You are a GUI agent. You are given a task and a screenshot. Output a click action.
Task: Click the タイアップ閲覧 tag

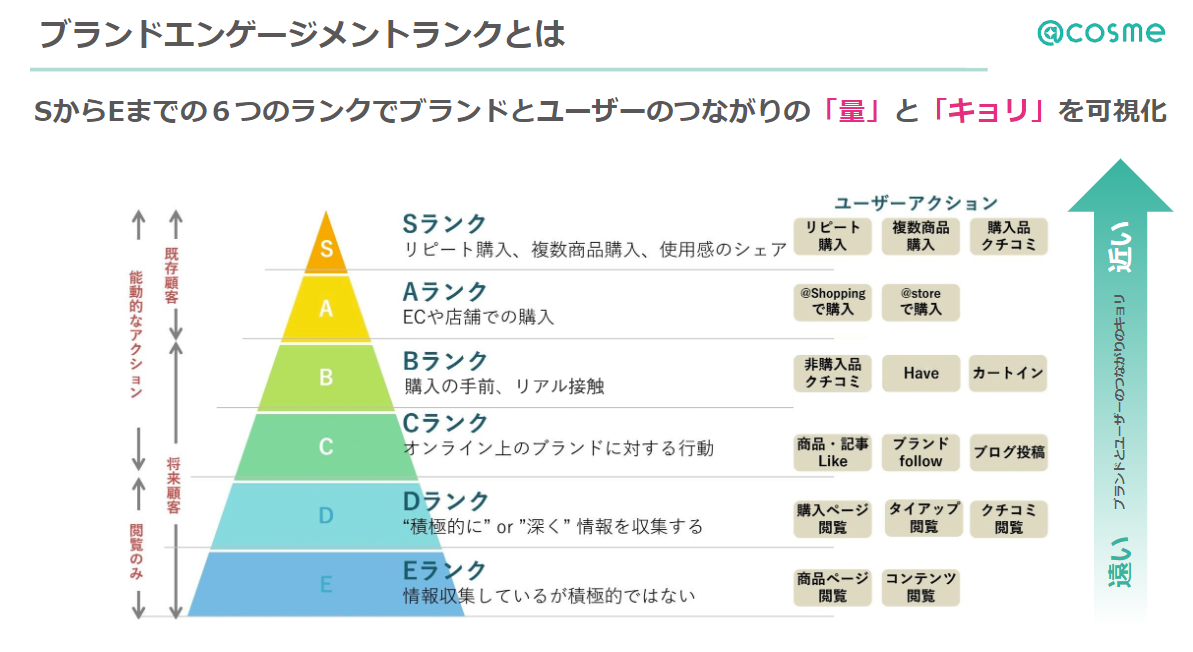coord(924,518)
